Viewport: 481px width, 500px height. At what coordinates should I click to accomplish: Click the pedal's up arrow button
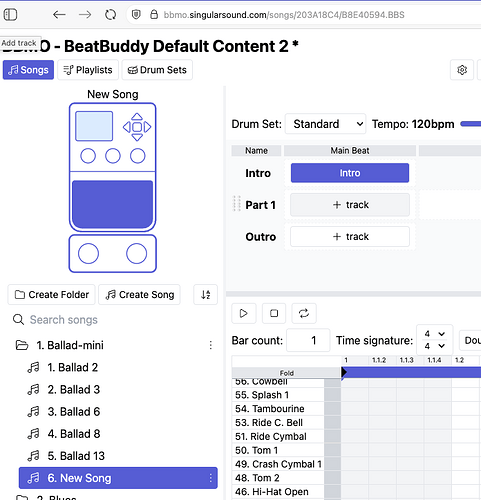pyautogui.click(x=137, y=116)
